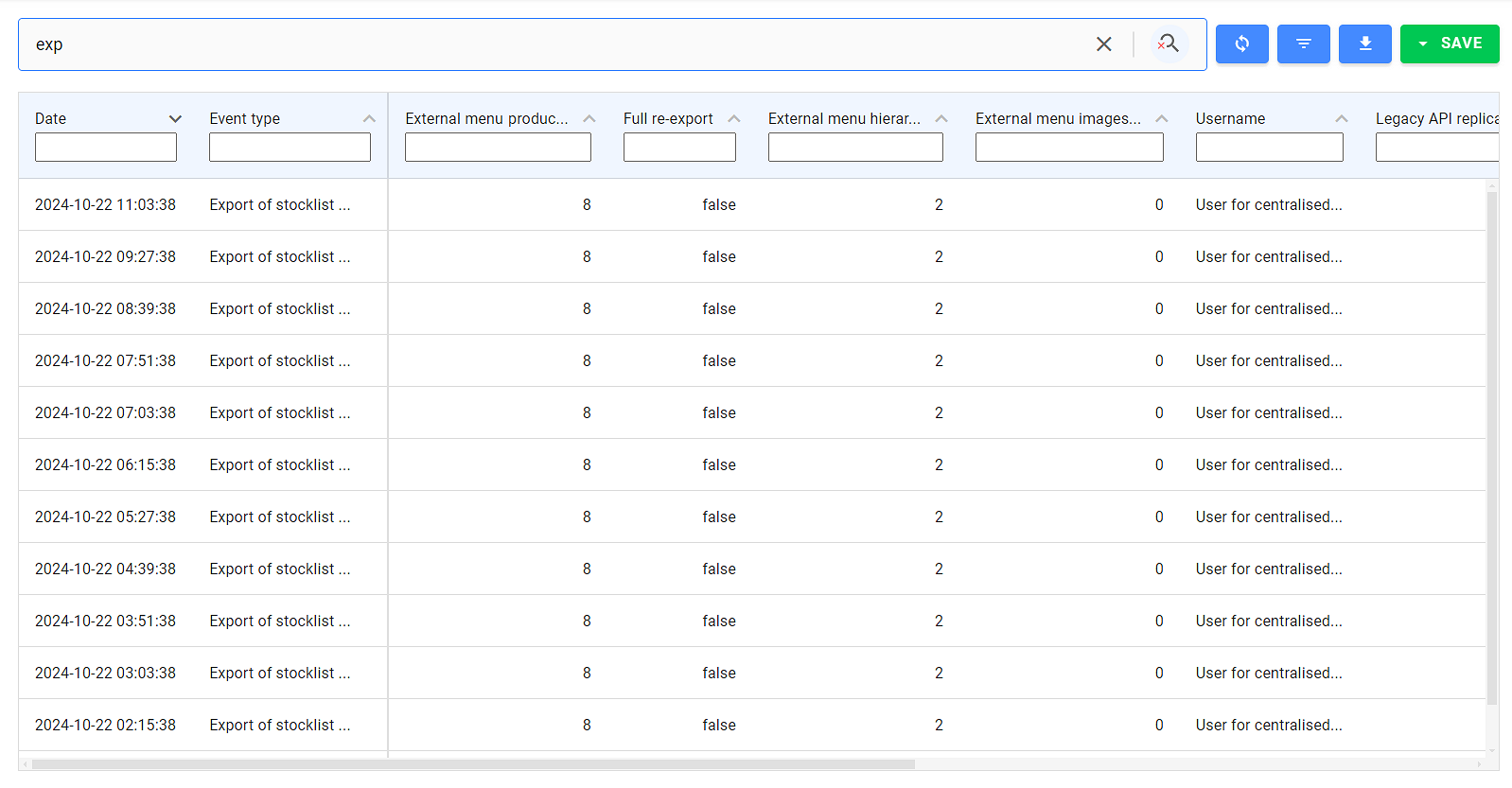
Task: Click the Event type filter input
Action: pos(290,148)
